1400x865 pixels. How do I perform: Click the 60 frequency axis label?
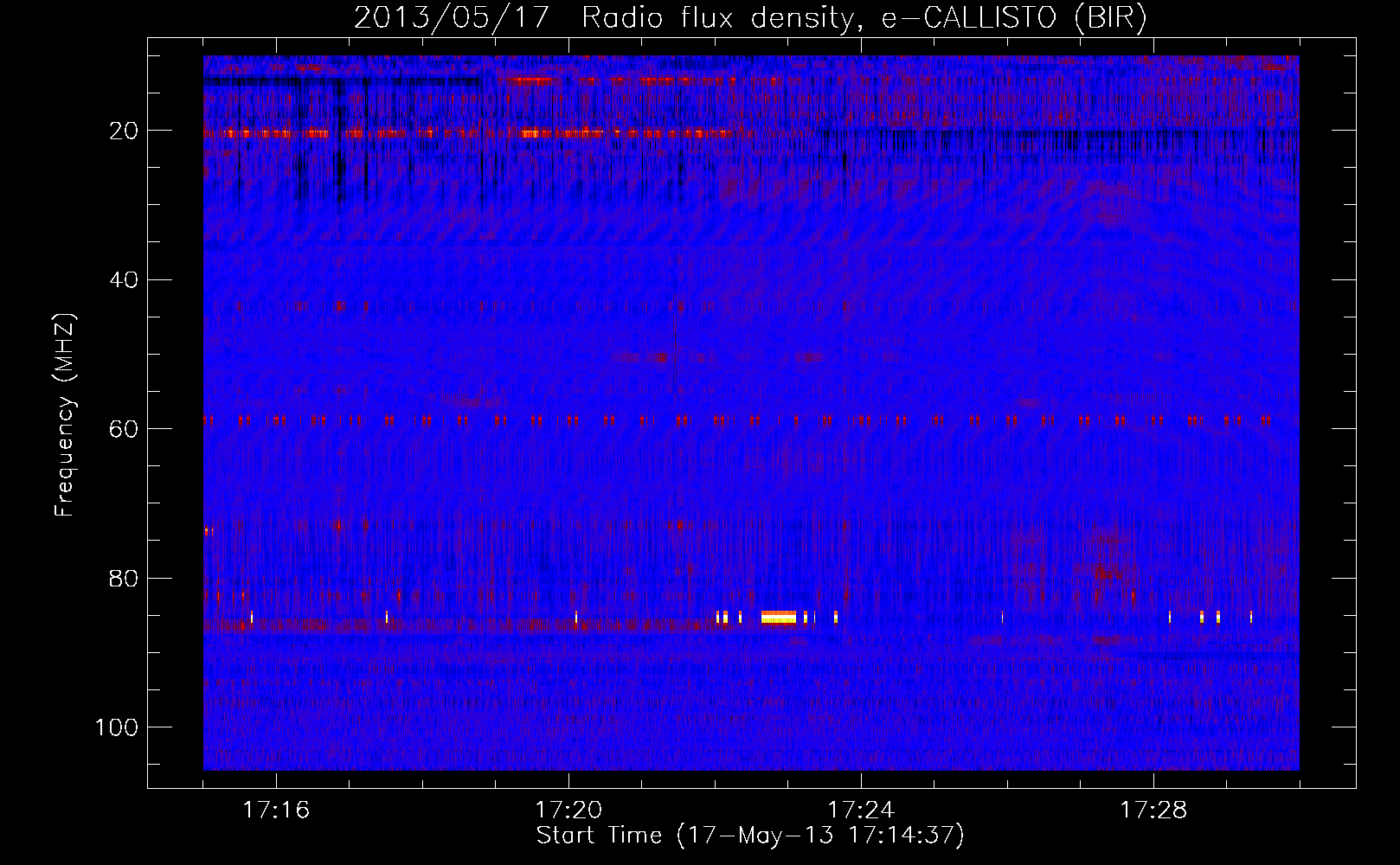point(125,429)
